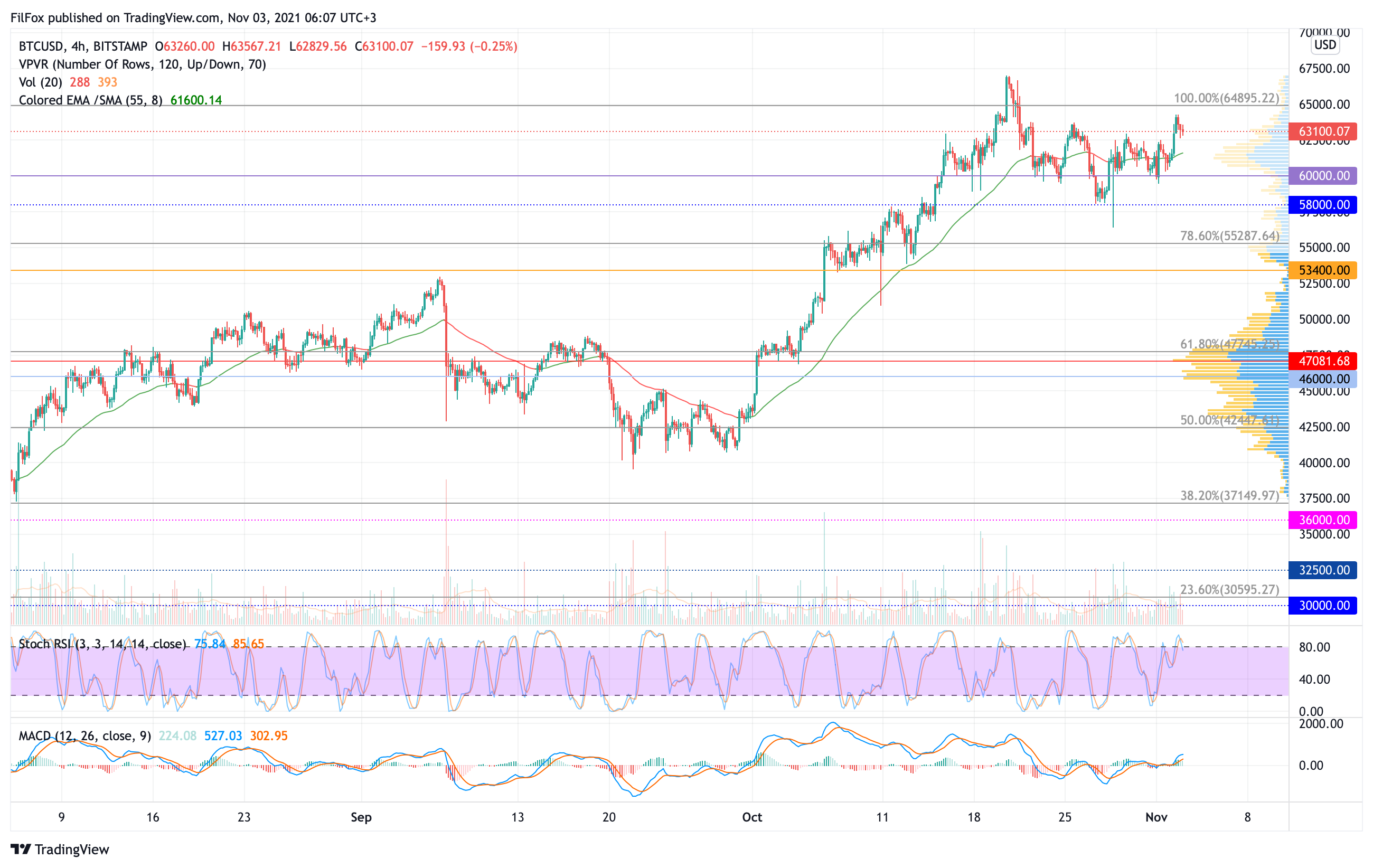Click the 63100.07 current price label
Viewport: 1373px width, 868px height.
pyautogui.click(x=1323, y=131)
